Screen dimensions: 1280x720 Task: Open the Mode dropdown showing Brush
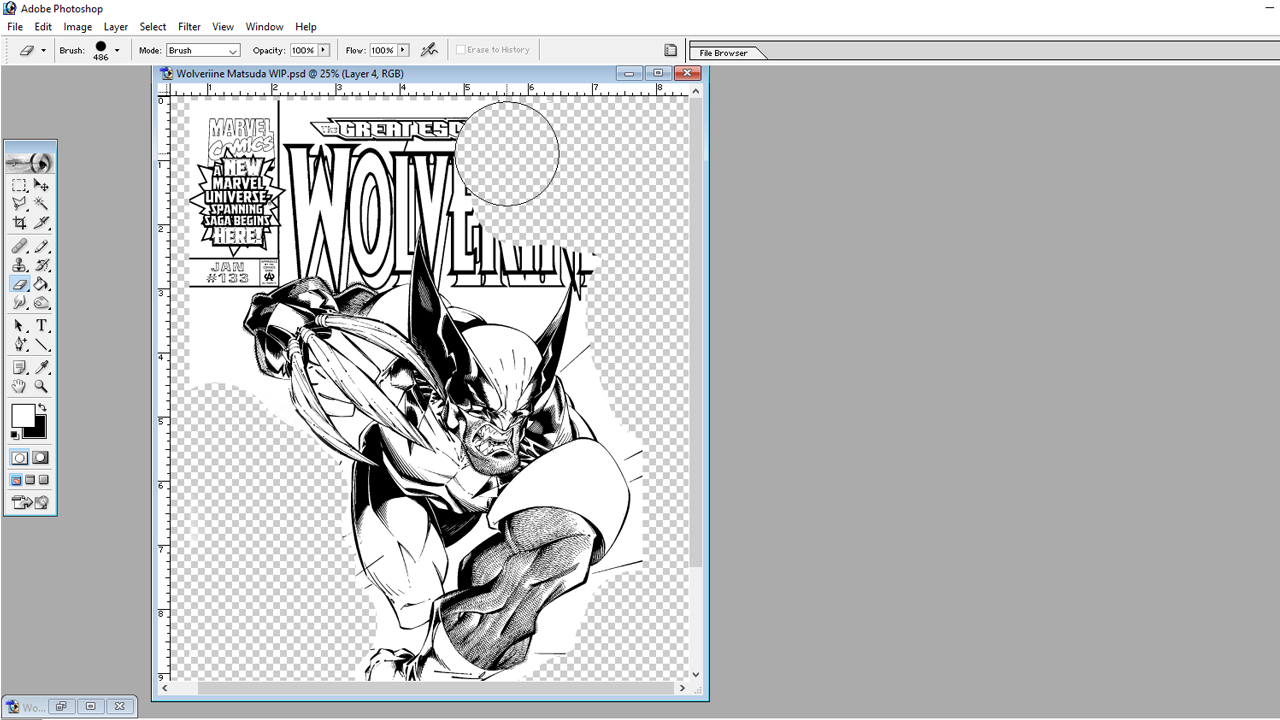(203, 51)
